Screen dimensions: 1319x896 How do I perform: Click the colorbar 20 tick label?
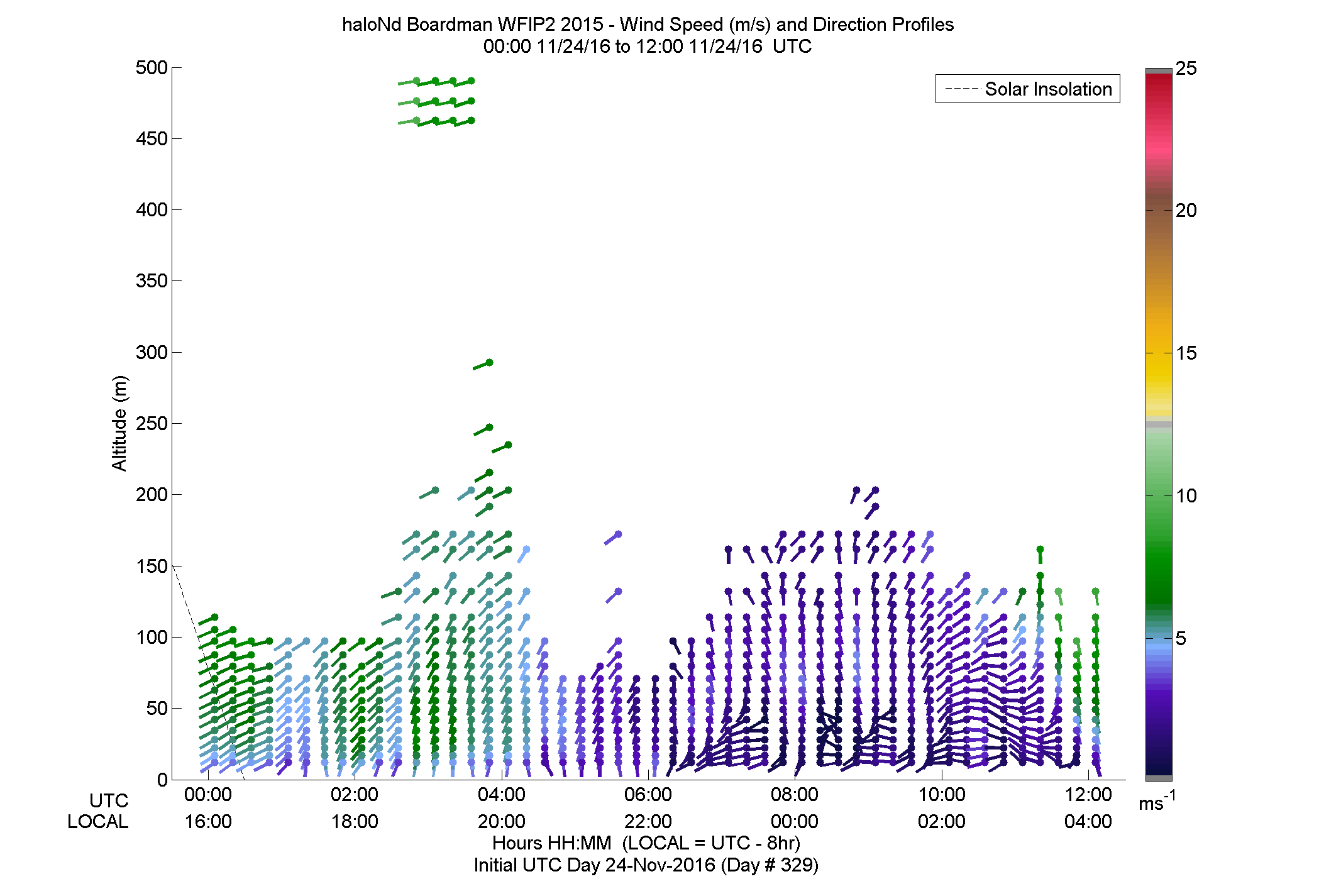(x=1186, y=211)
